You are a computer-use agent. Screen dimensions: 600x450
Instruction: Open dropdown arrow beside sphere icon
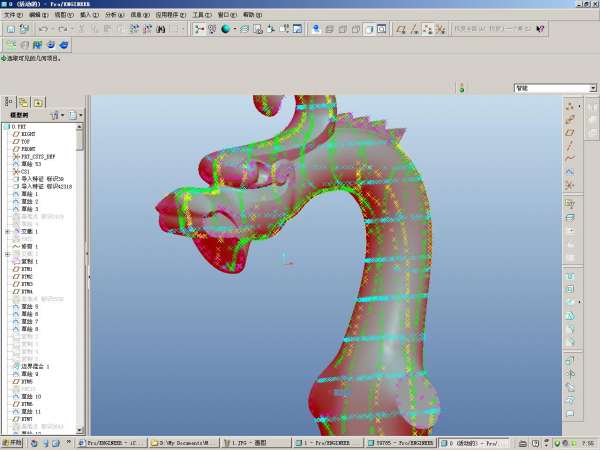click(x=235, y=29)
